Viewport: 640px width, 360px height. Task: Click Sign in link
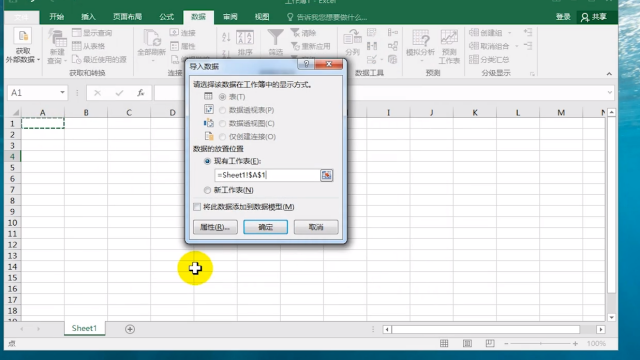[563, 17]
